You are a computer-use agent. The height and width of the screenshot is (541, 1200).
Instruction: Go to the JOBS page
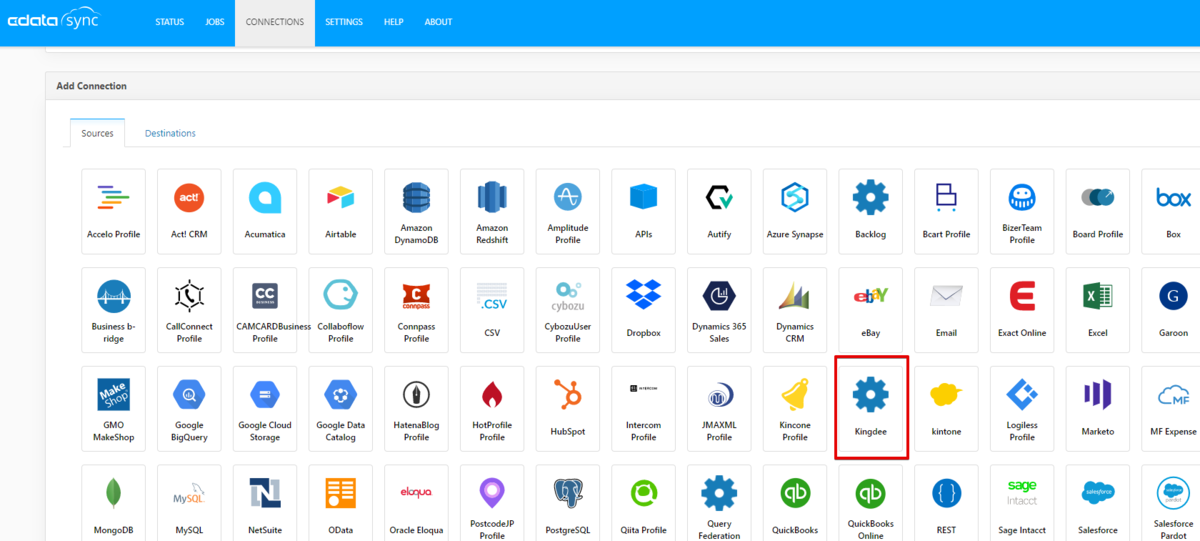pos(215,22)
